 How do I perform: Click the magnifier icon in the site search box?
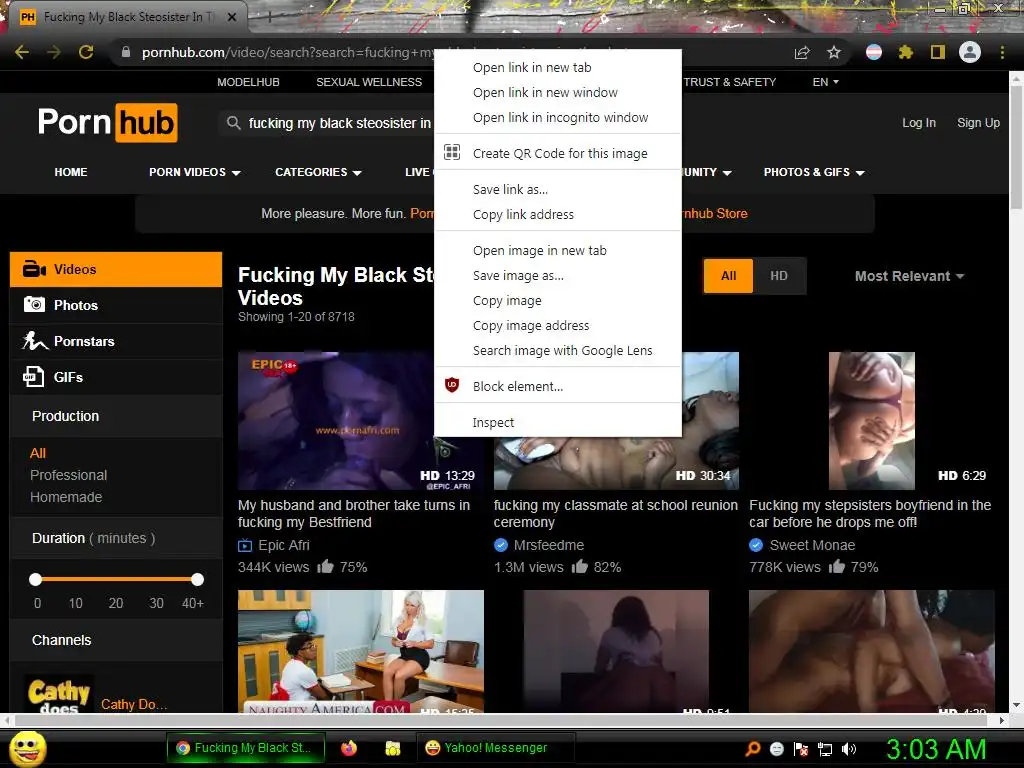(x=233, y=123)
